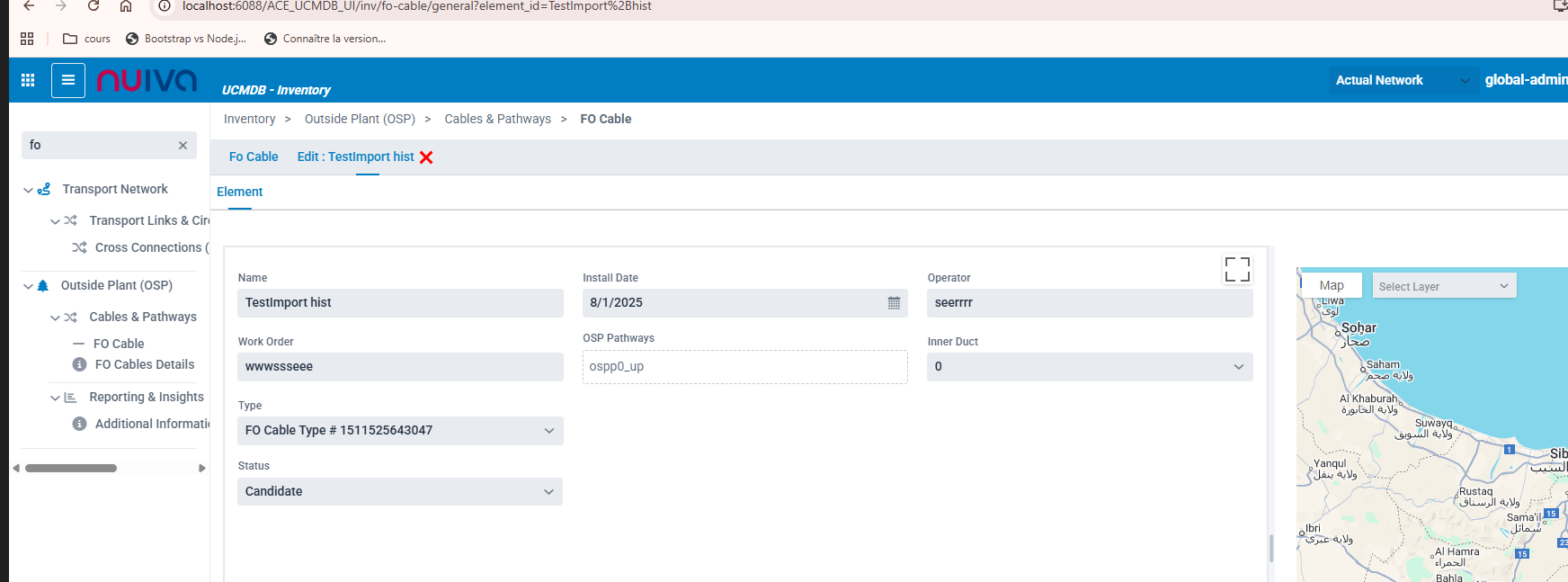Image resolution: width=1568 pixels, height=582 pixels.
Task: Open FO Cables Details in sidebar
Action: pos(144,364)
